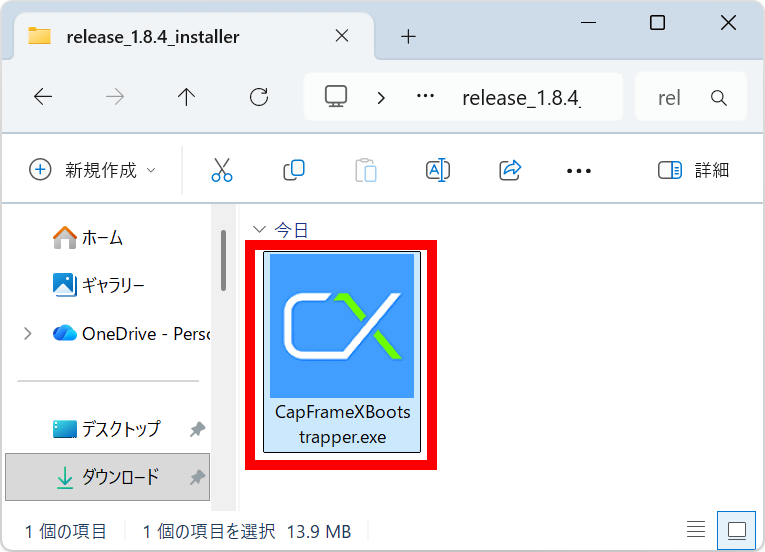This screenshot has width=765, height=552.
Task: Open デスクトップ in the sidebar
Action: [107, 429]
